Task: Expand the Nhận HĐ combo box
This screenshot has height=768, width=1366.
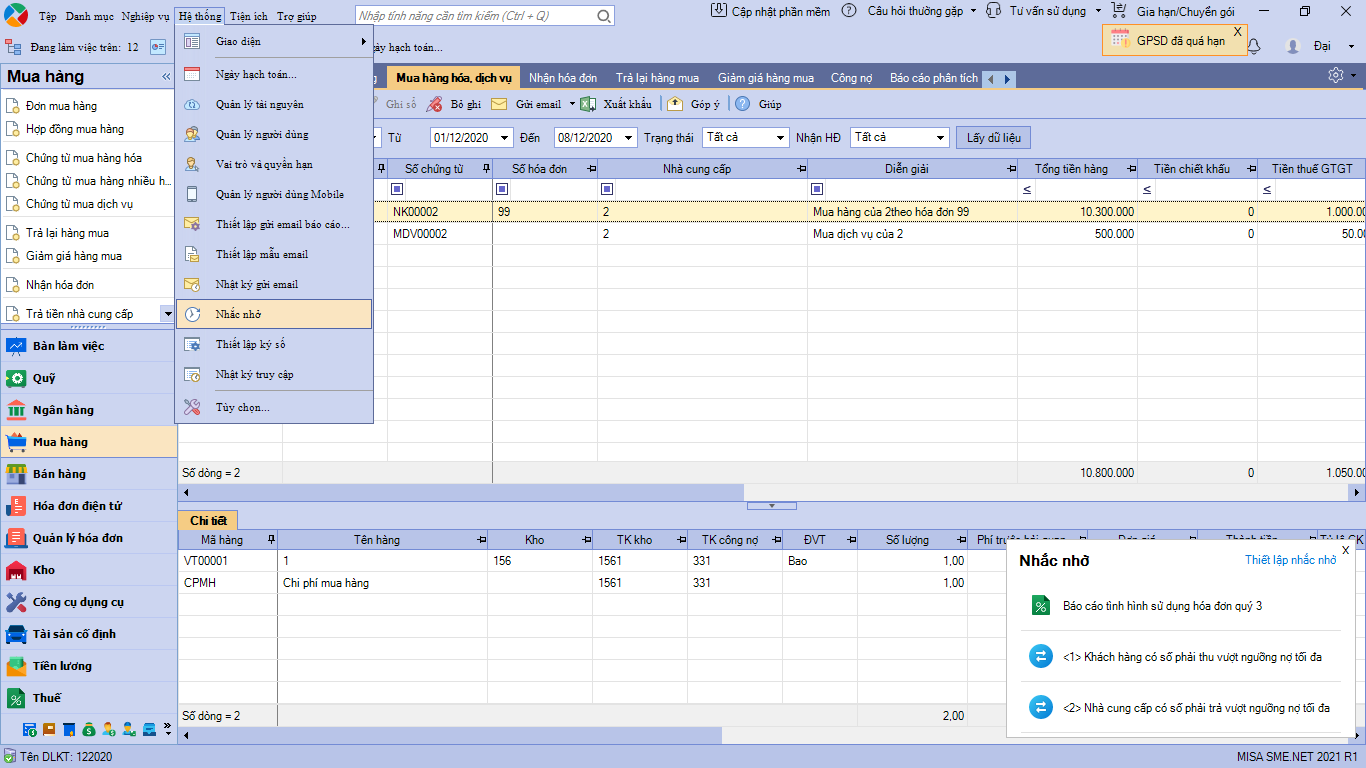Action: [940, 138]
